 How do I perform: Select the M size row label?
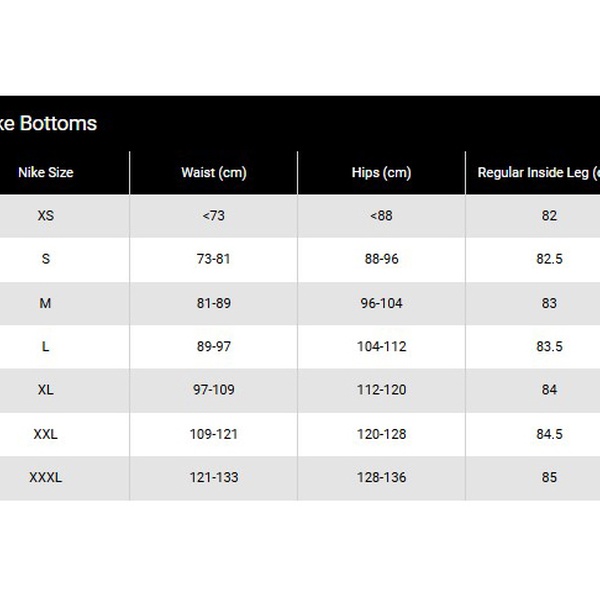click(x=46, y=303)
